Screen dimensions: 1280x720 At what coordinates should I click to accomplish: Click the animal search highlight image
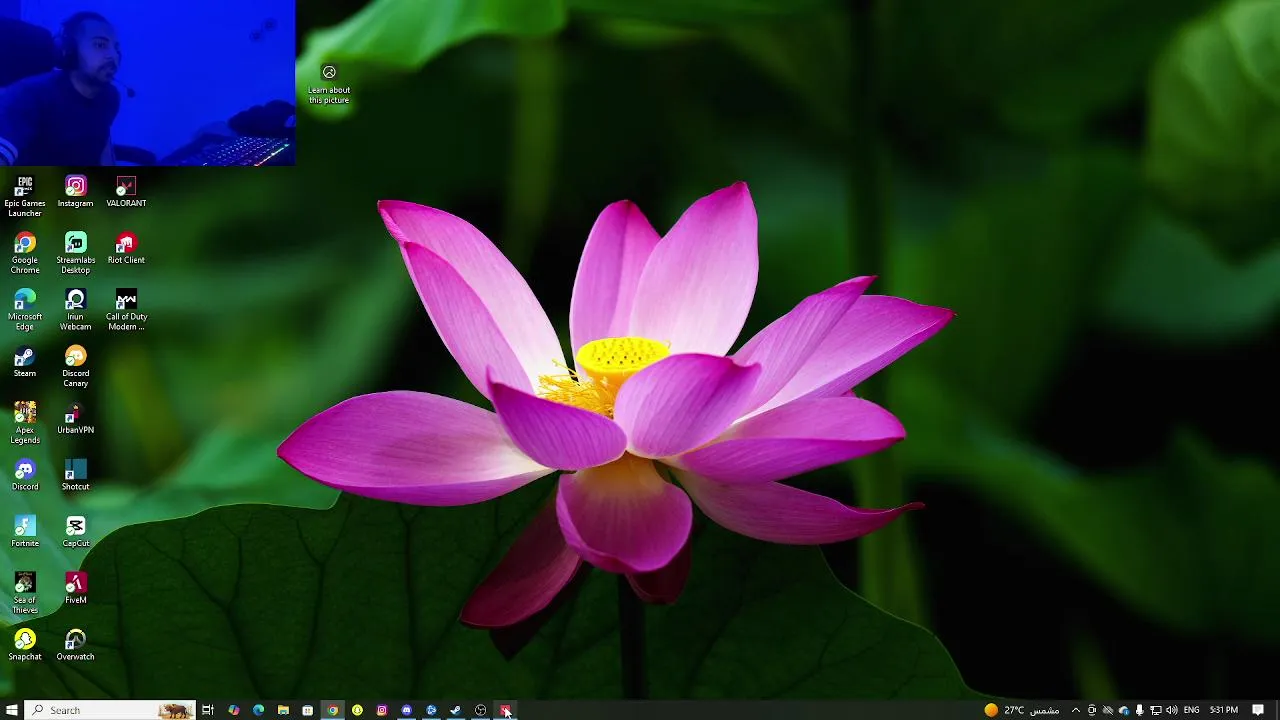175,710
